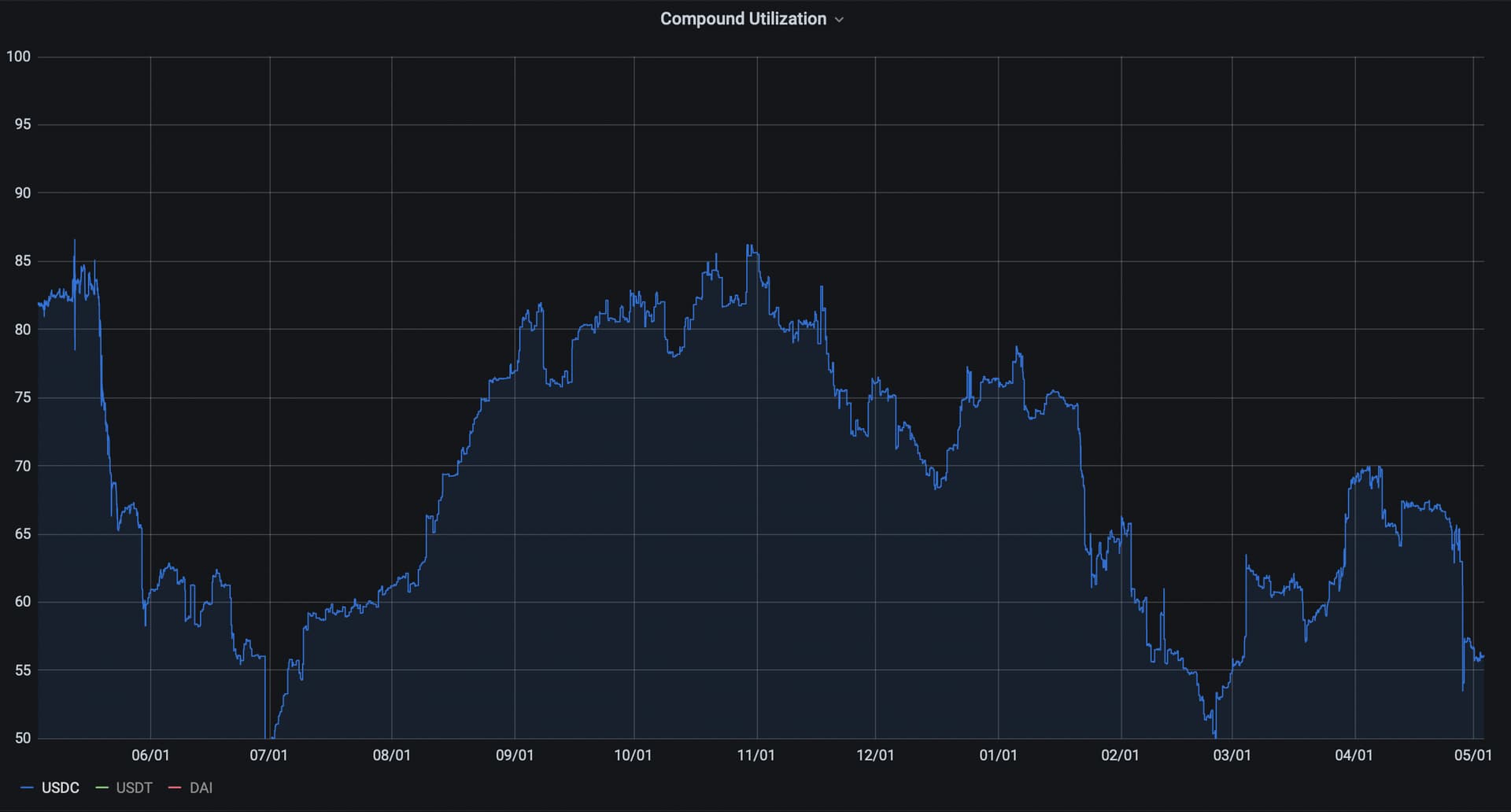Click the 09/01 x-axis date label
The image size is (1511, 812).
coord(515,755)
